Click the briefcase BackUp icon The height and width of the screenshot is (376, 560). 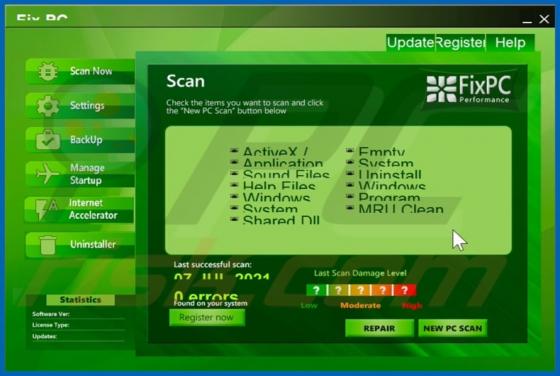pos(48,140)
